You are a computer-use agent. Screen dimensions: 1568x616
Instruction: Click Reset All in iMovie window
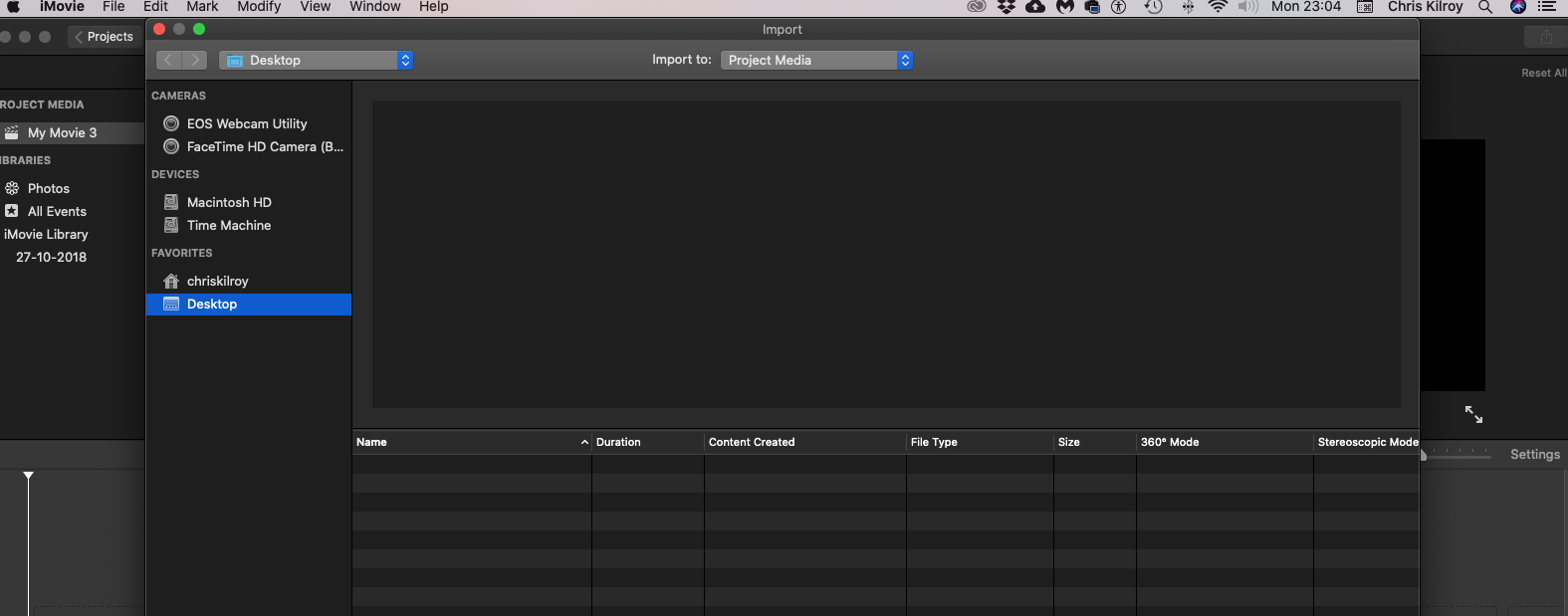click(x=1544, y=73)
